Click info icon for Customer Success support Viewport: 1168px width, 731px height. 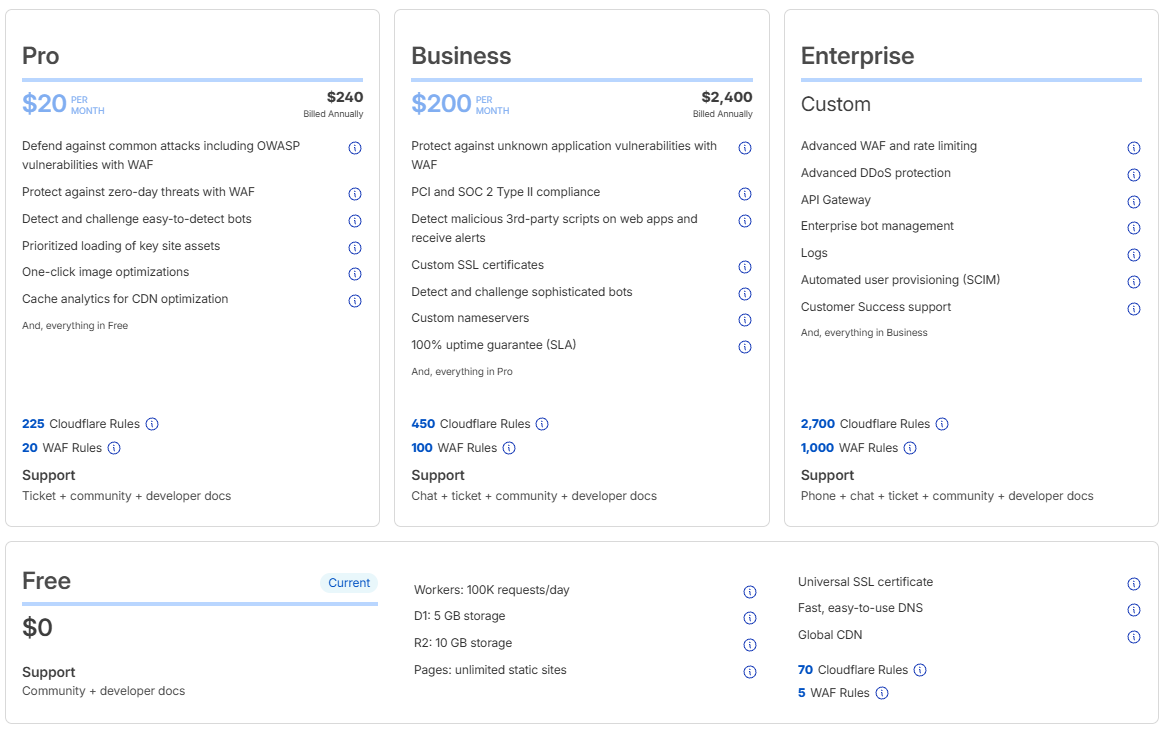(x=1134, y=308)
